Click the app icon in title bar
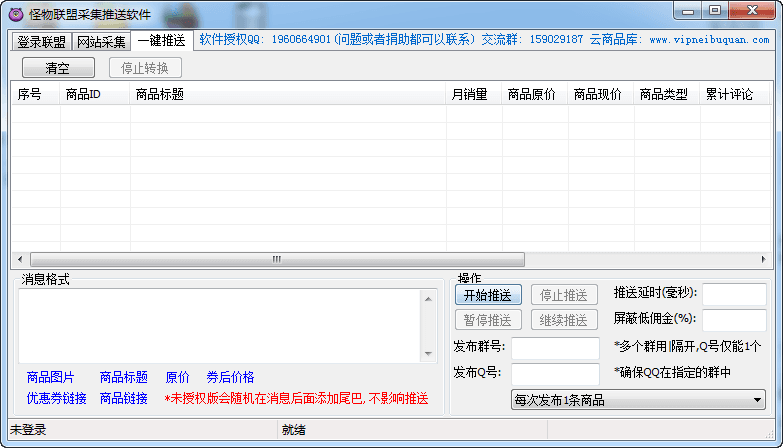This screenshot has height=448, width=783. 15,11
